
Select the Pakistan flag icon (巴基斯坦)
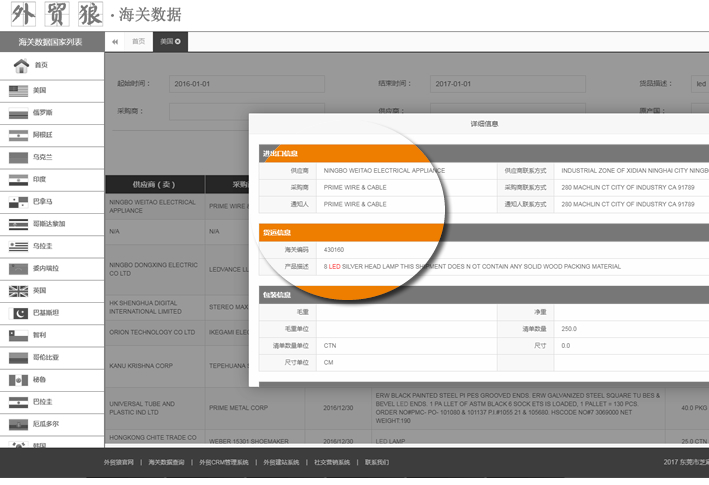point(18,313)
